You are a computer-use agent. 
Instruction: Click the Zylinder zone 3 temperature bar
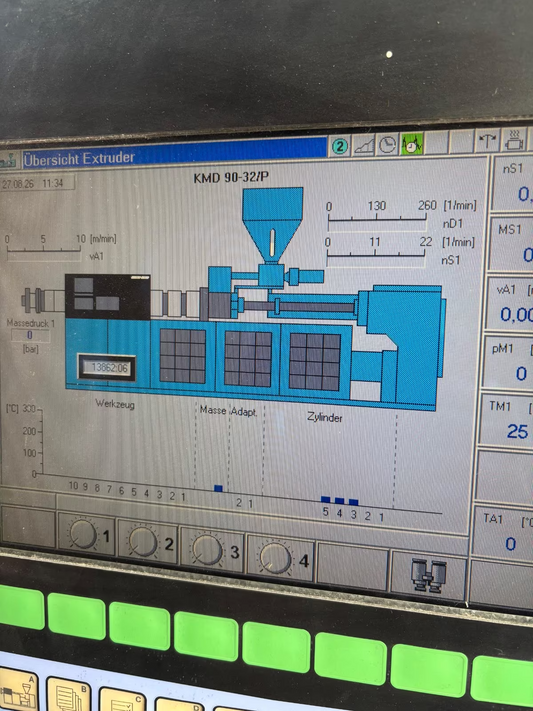point(353,502)
